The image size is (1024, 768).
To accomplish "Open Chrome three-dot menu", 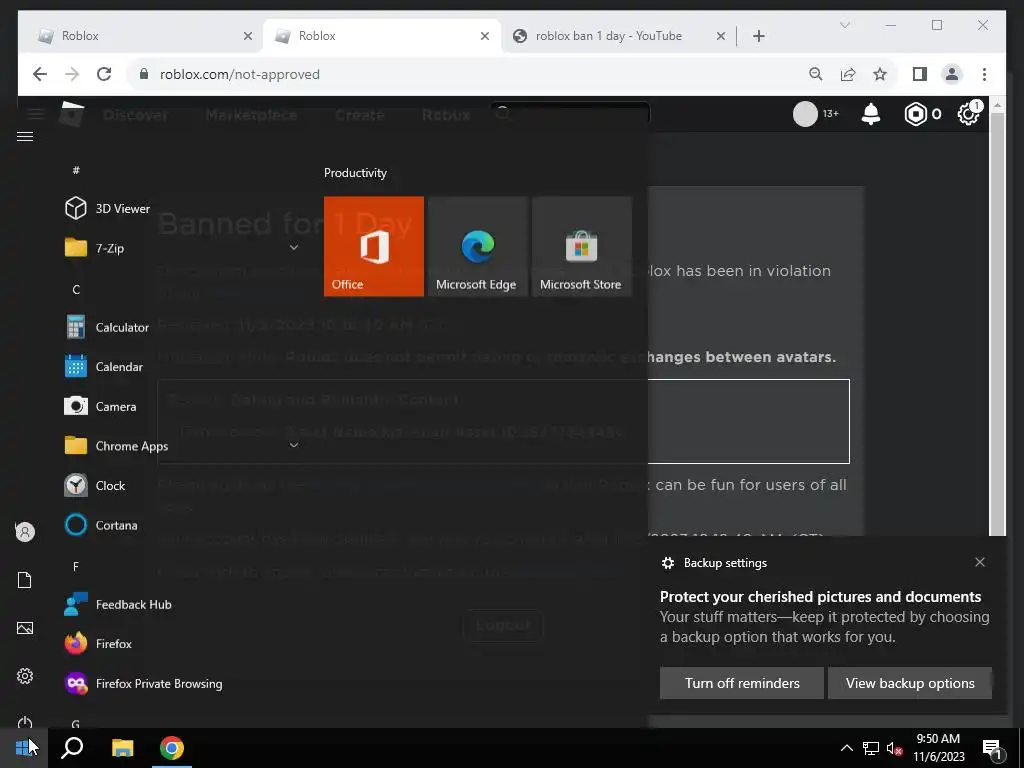I will click(984, 74).
